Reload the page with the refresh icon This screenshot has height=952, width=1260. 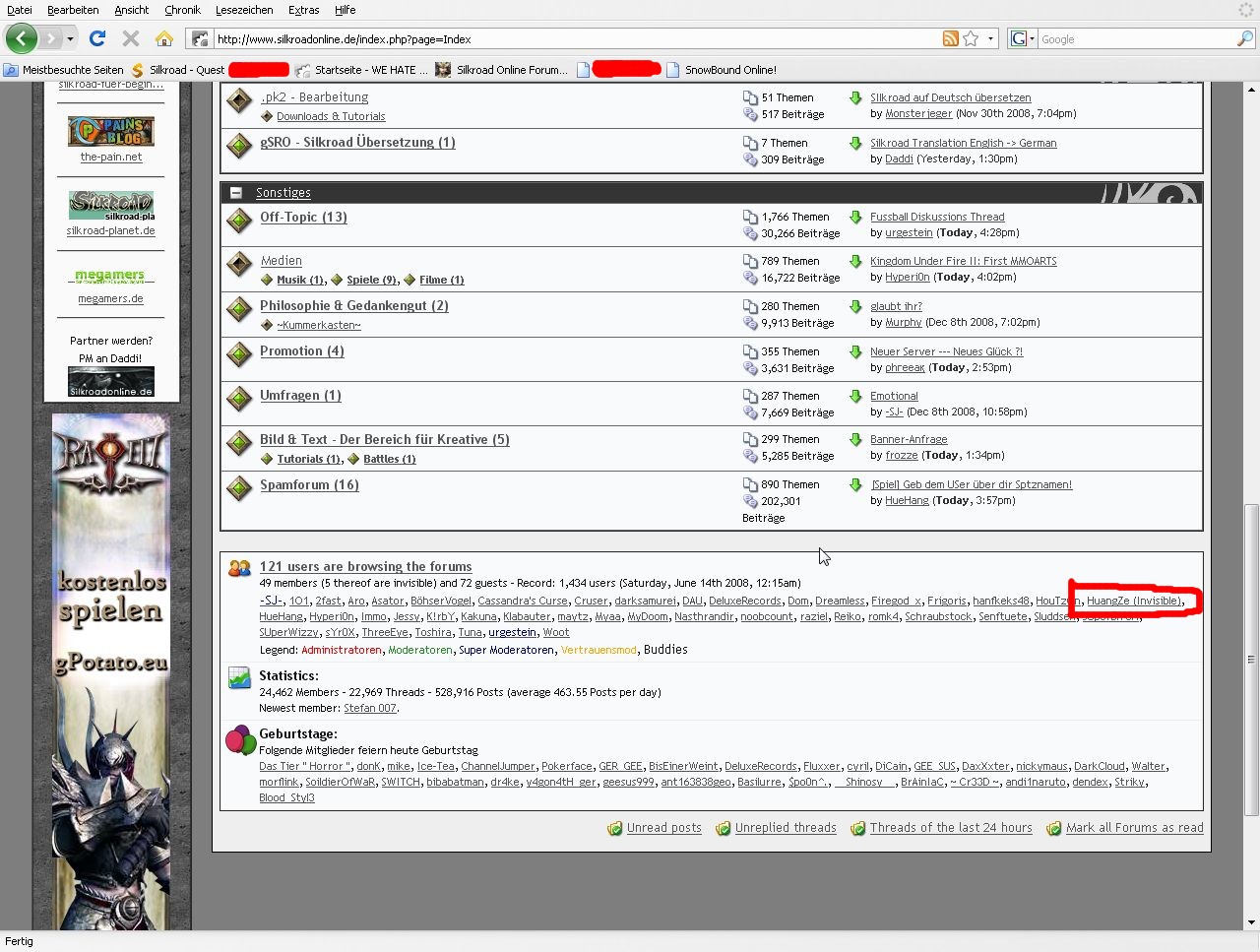tap(96, 38)
